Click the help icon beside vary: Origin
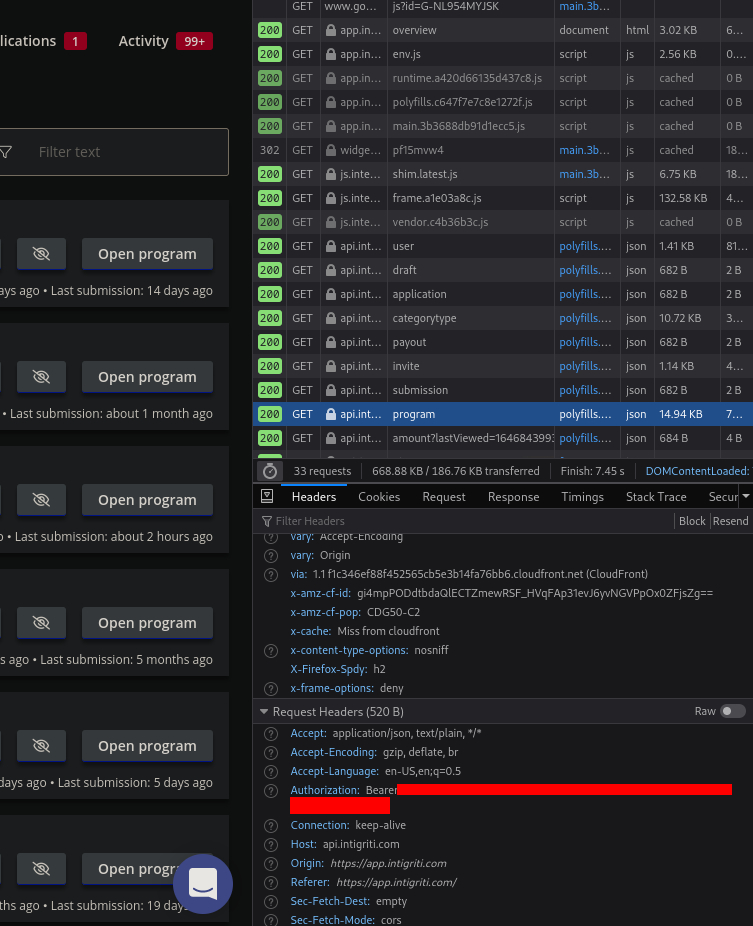 (x=271, y=556)
